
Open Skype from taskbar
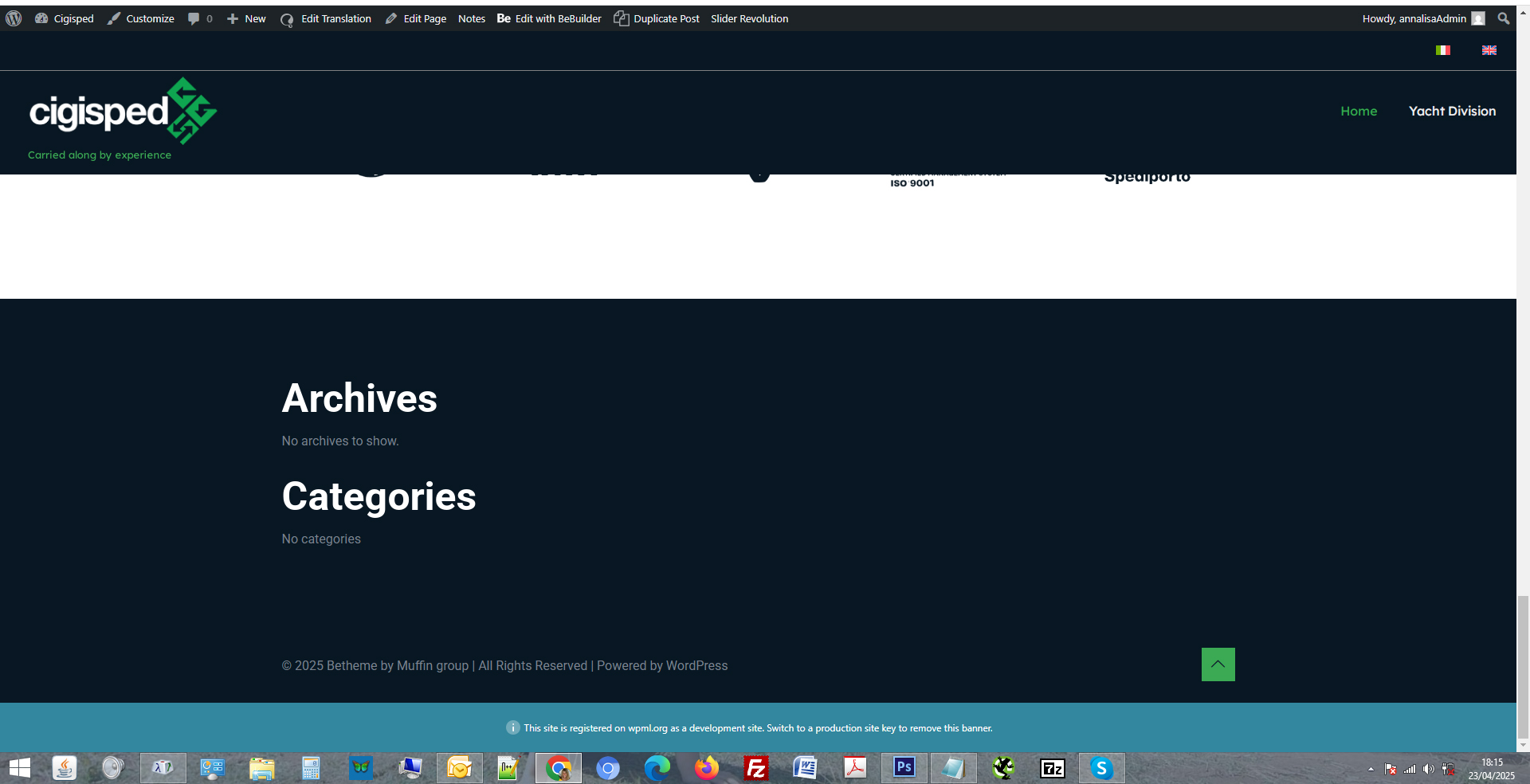tap(1102, 768)
